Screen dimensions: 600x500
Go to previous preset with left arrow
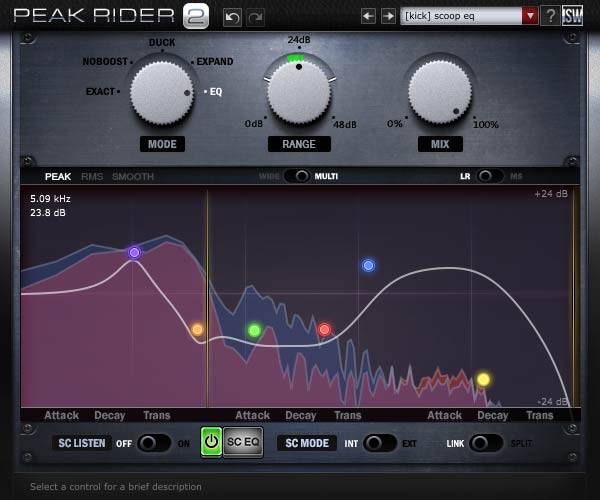coord(368,16)
